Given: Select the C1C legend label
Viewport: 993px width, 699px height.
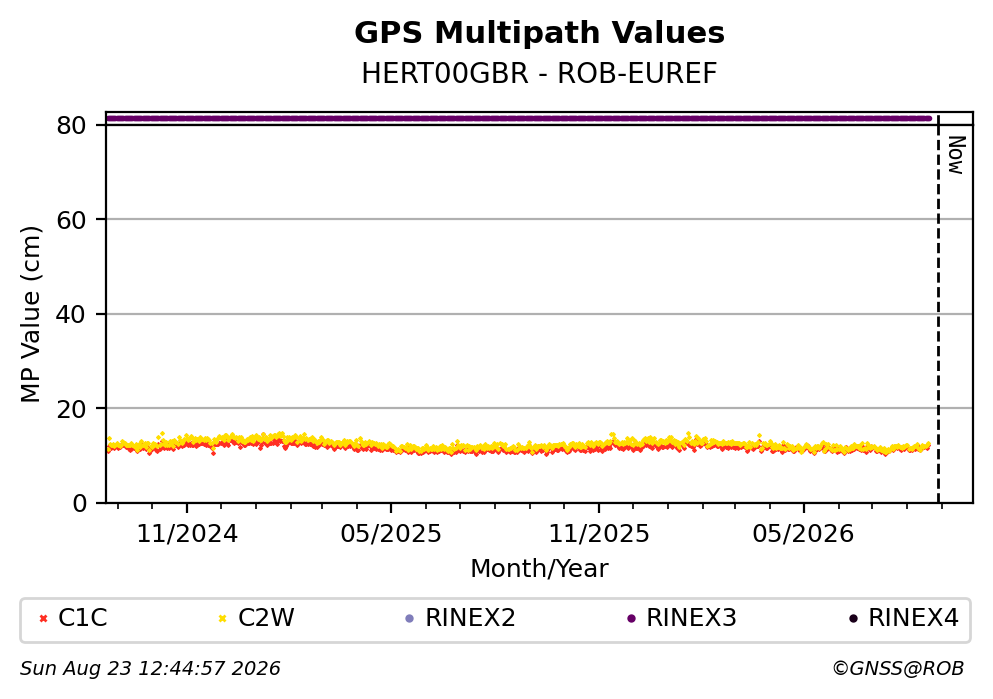Looking at the screenshot, I should tap(82, 618).
